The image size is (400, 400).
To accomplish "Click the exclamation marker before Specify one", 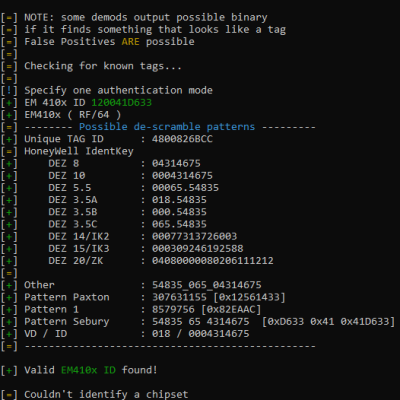I will point(9,90).
